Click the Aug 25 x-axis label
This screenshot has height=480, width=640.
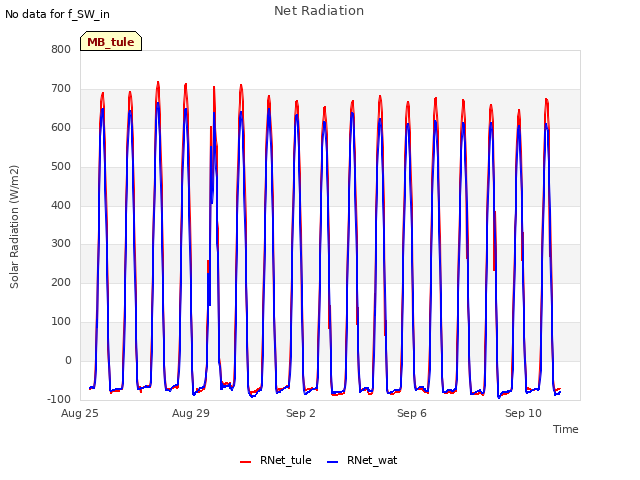point(80,413)
